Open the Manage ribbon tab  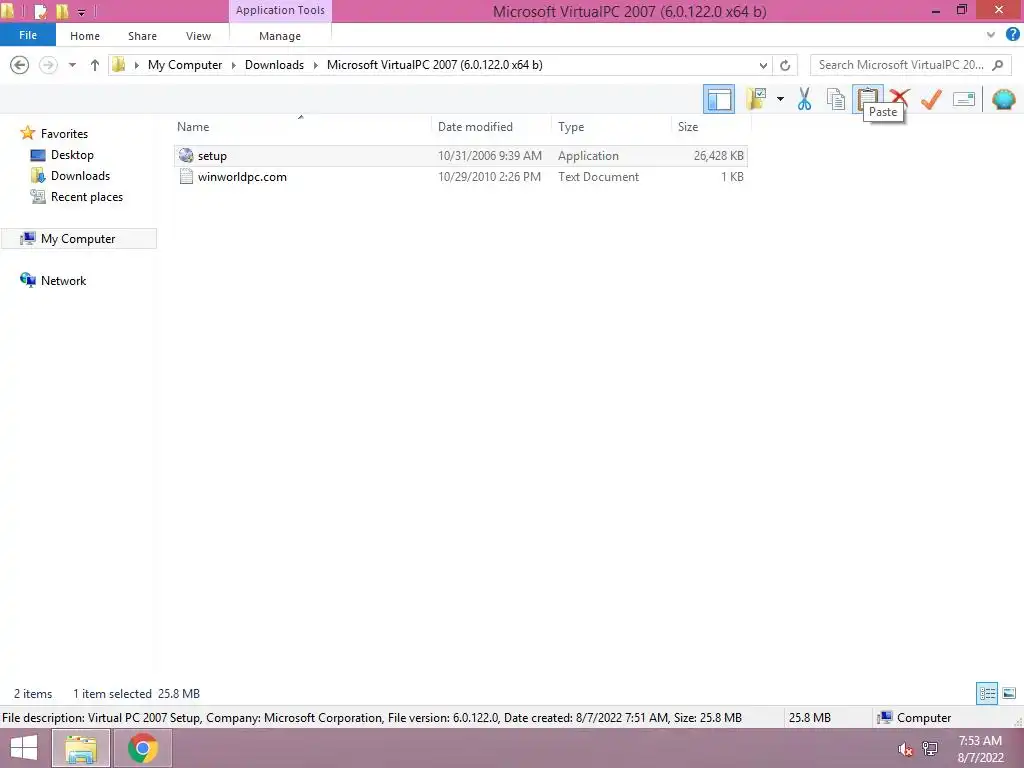(280, 36)
